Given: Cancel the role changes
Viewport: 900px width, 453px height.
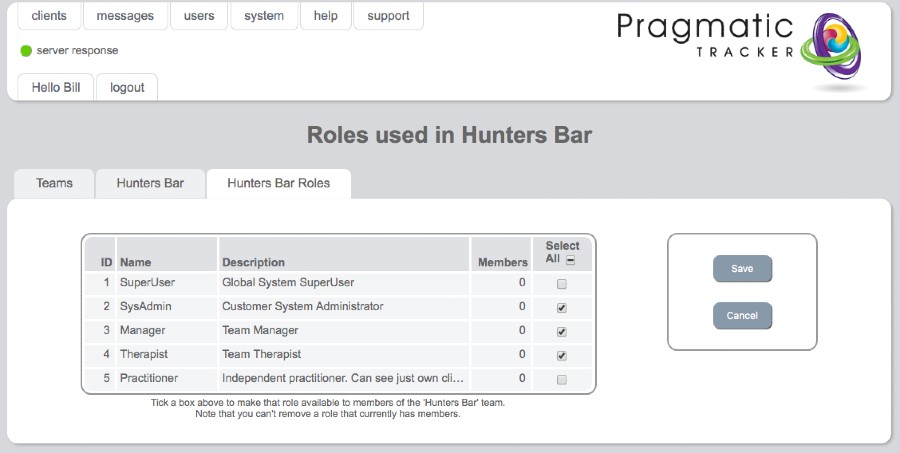Looking at the screenshot, I should pos(742,316).
